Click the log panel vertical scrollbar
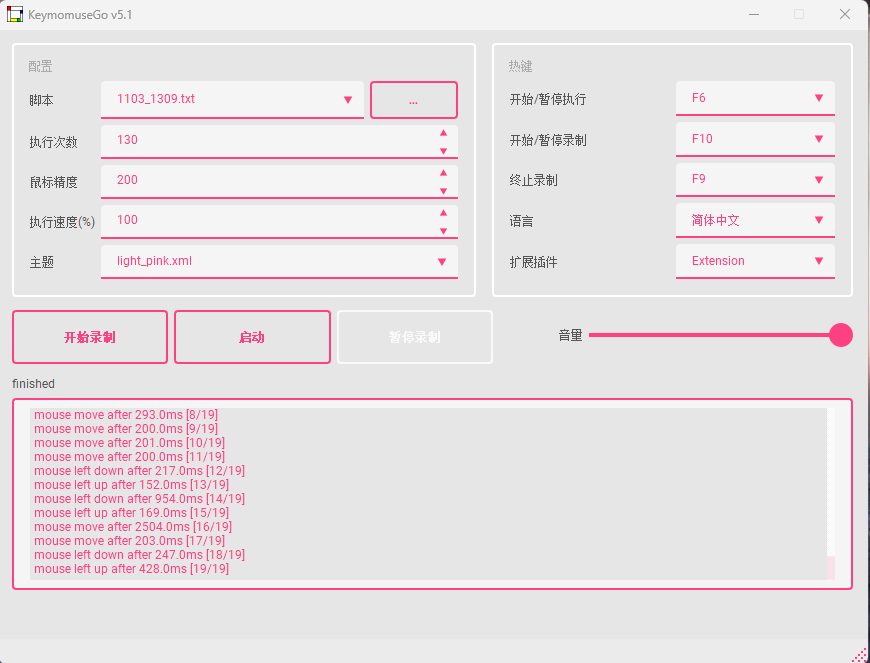This screenshot has height=663, width=870. pyautogui.click(x=831, y=494)
